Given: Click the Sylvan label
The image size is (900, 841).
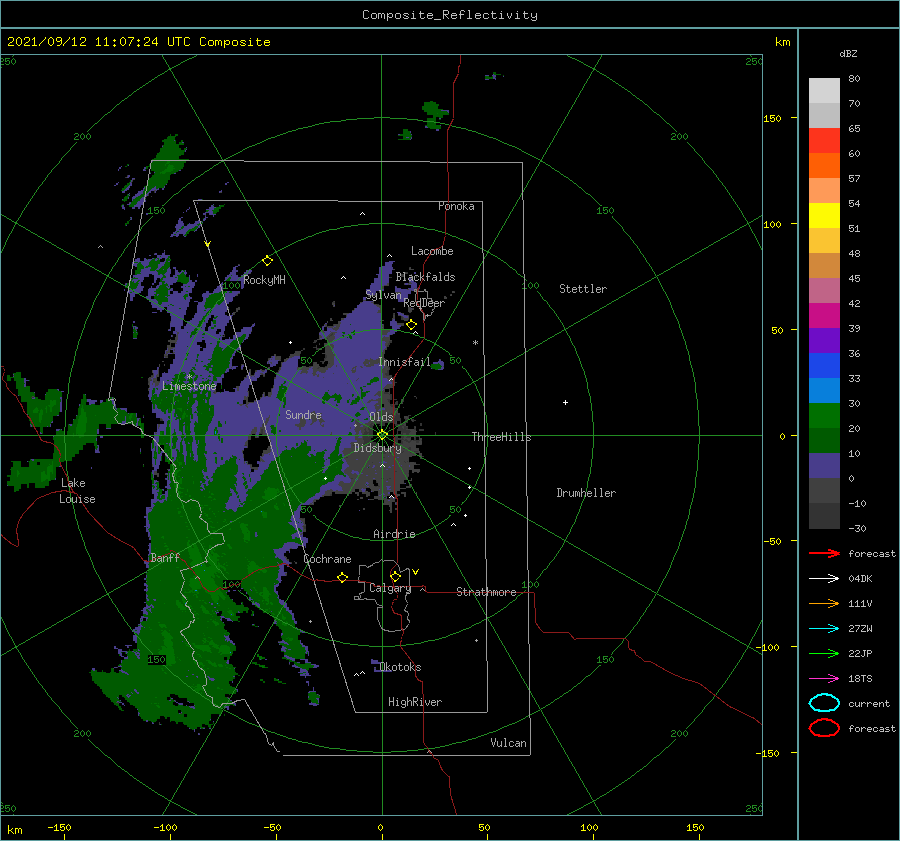Looking at the screenshot, I should point(383,295).
